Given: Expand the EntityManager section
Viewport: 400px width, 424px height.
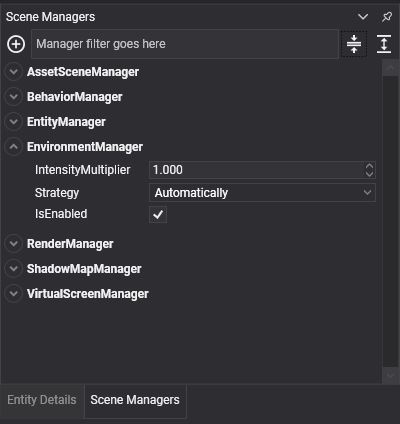Looking at the screenshot, I should [14, 122].
